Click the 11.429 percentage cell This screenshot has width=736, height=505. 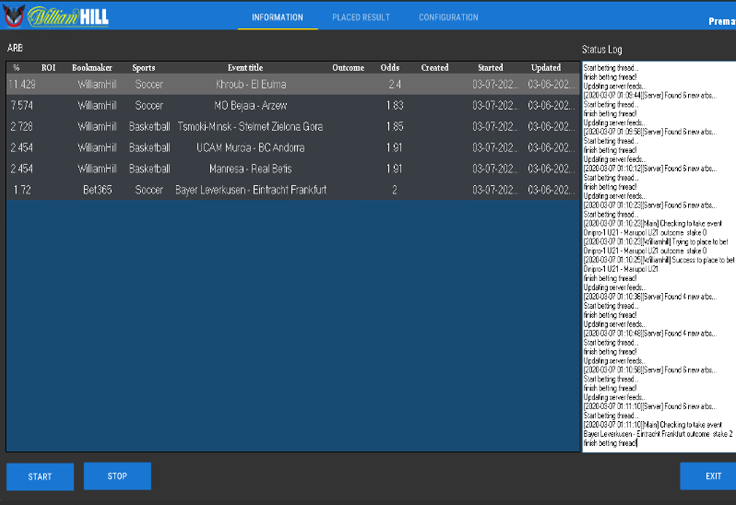click(22, 84)
